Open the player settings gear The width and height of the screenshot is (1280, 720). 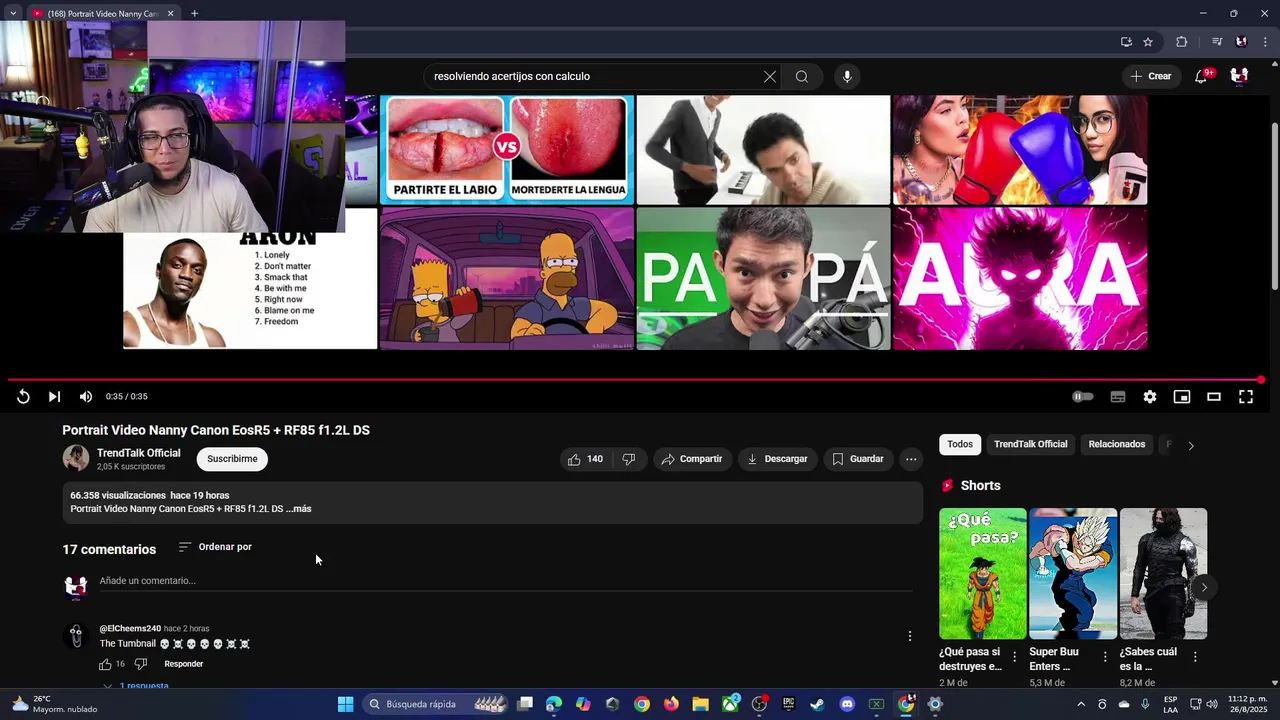[1150, 397]
